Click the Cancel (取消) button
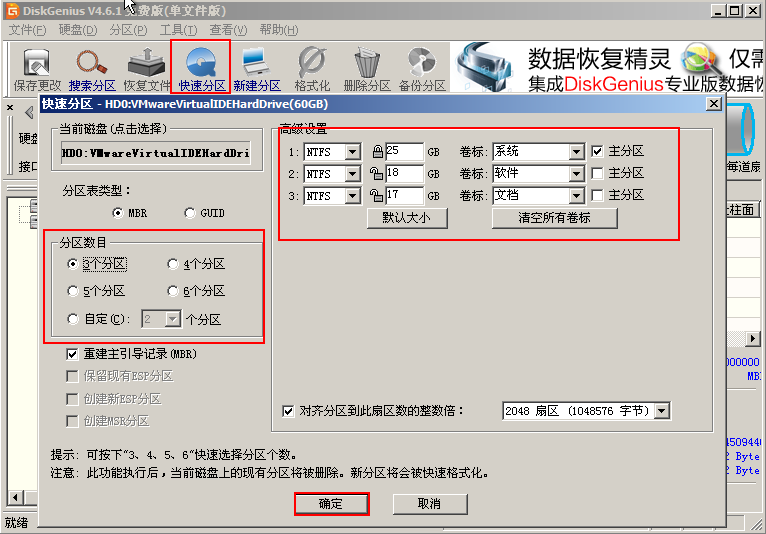The image size is (766, 534). tap(430, 504)
